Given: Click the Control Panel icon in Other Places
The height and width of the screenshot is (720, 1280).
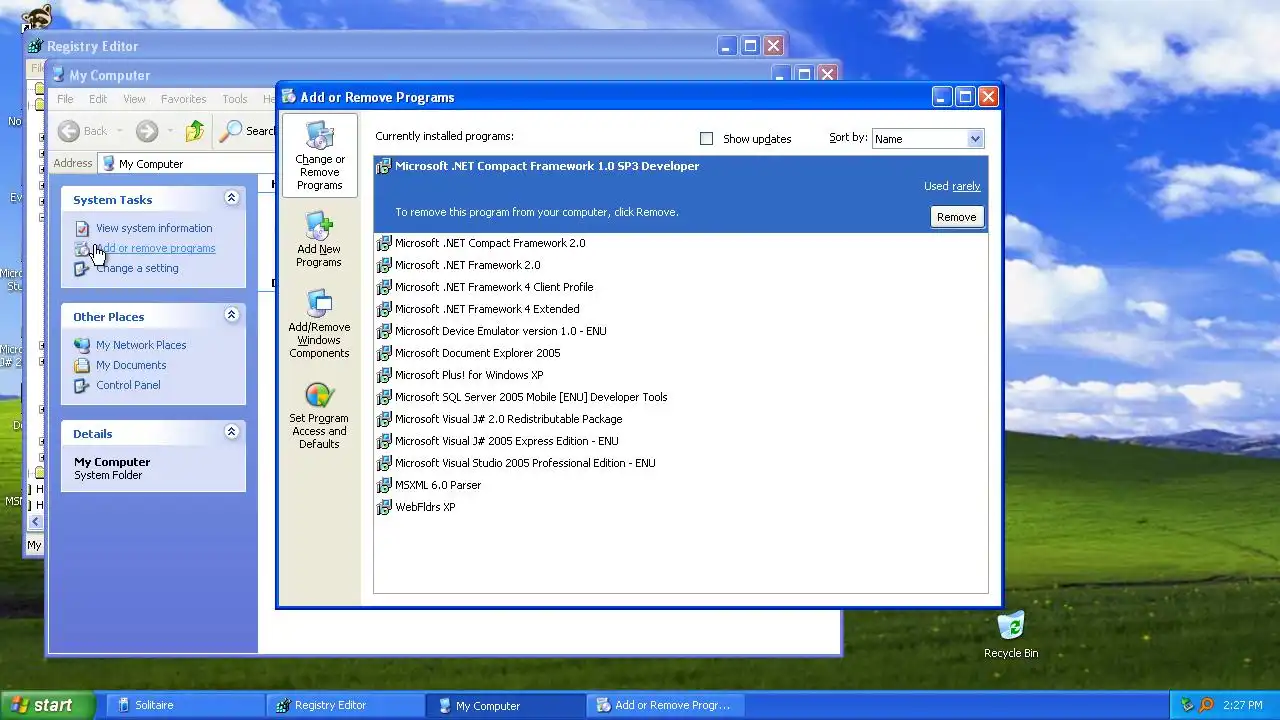Looking at the screenshot, I should tap(82, 385).
